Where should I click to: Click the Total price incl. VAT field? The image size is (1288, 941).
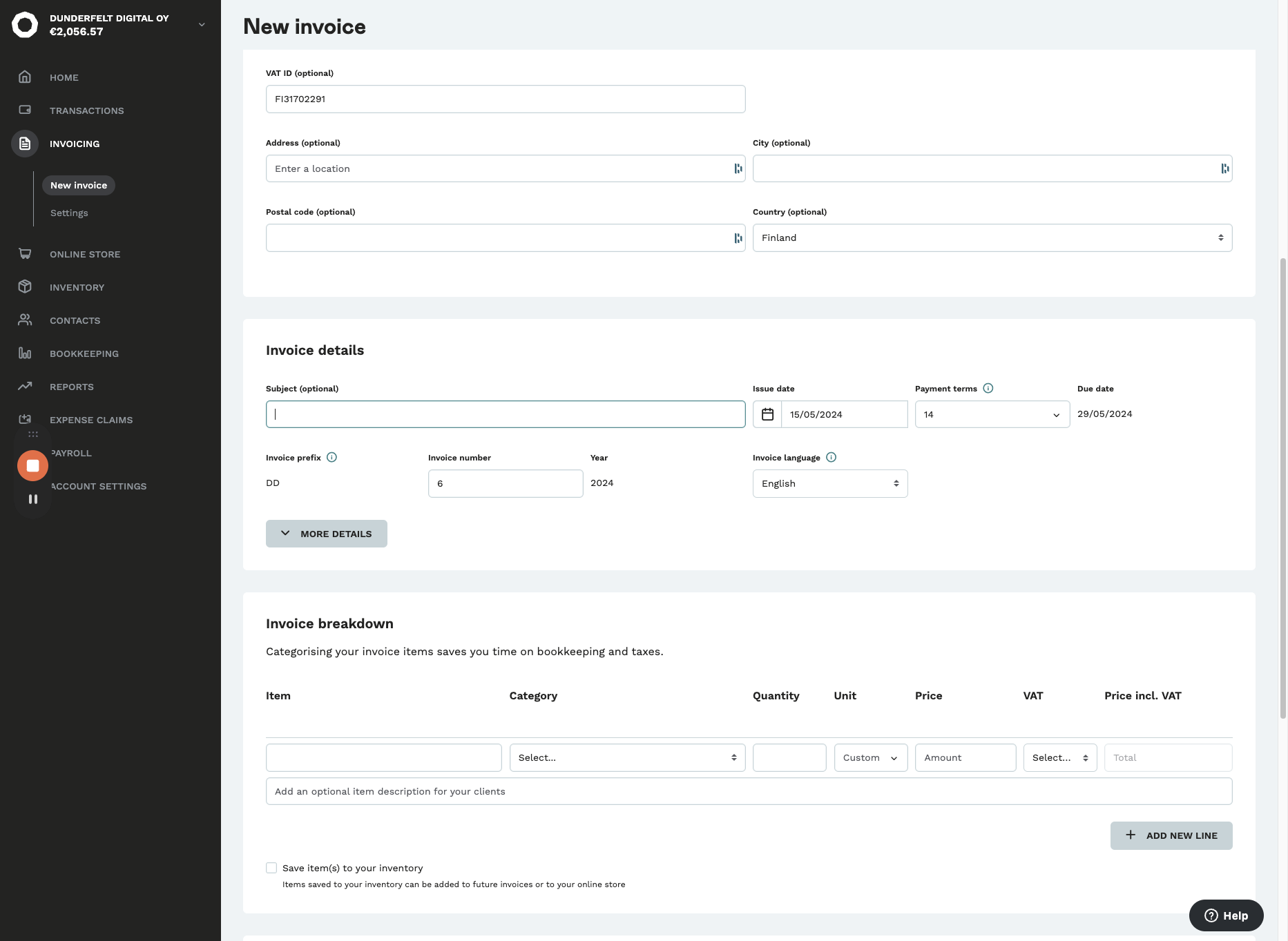point(1169,757)
